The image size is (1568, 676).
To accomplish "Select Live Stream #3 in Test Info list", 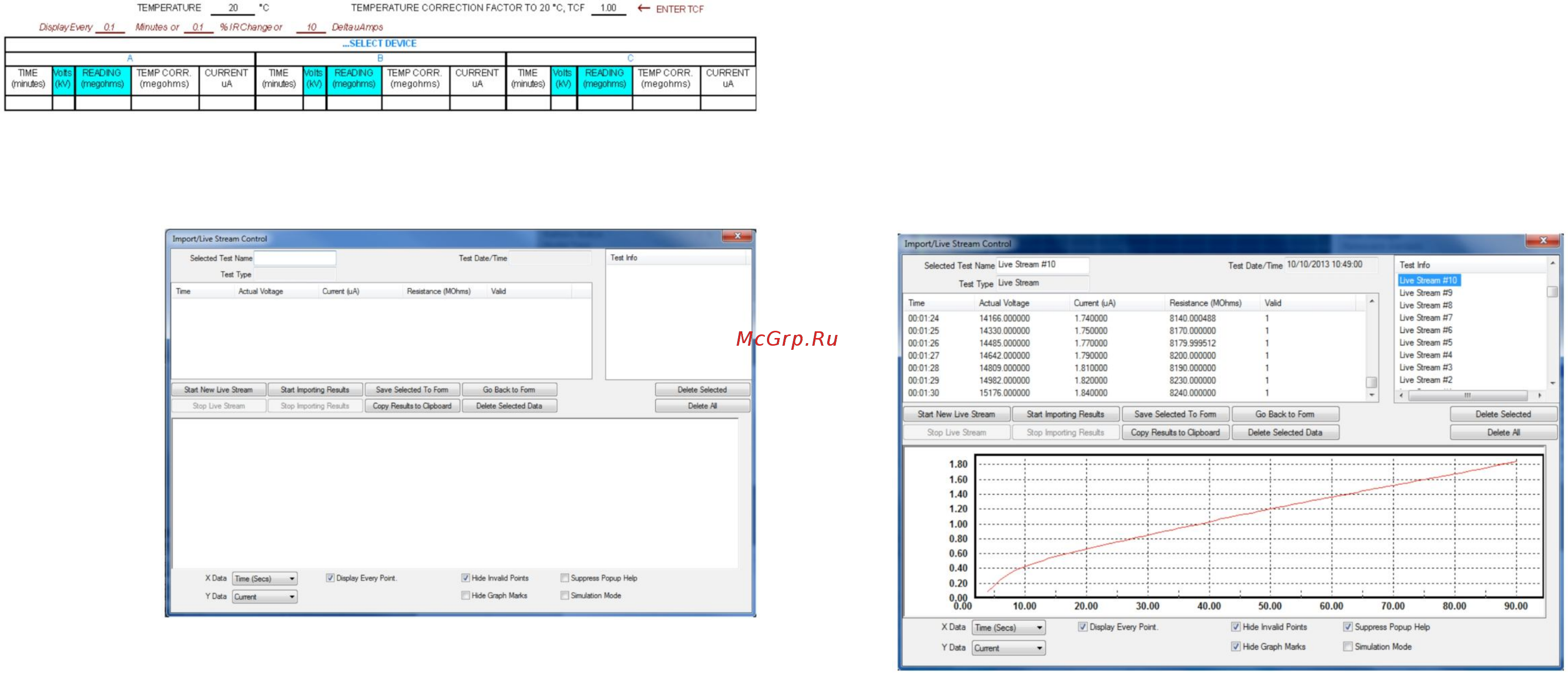I will coord(1425,367).
